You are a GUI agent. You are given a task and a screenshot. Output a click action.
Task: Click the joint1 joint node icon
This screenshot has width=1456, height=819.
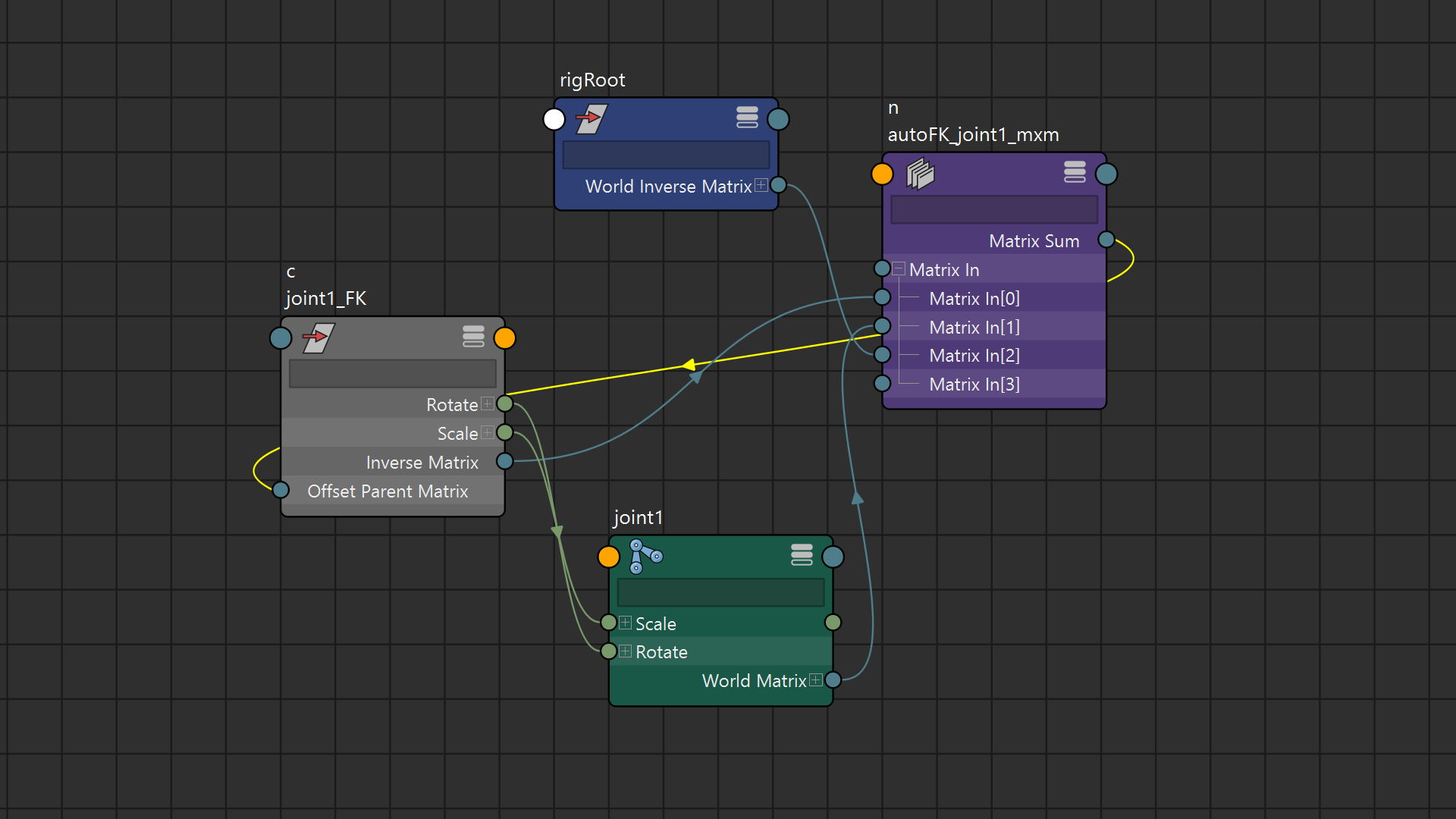tap(645, 557)
